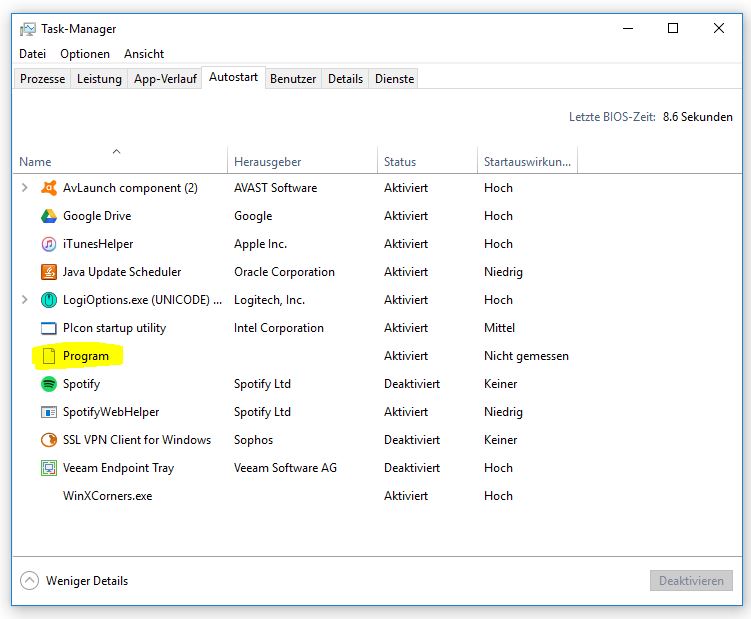The height and width of the screenshot is (619, 751).
Task: Expand the LogiOptions.exe group
Action: click(x=25, y=300)
